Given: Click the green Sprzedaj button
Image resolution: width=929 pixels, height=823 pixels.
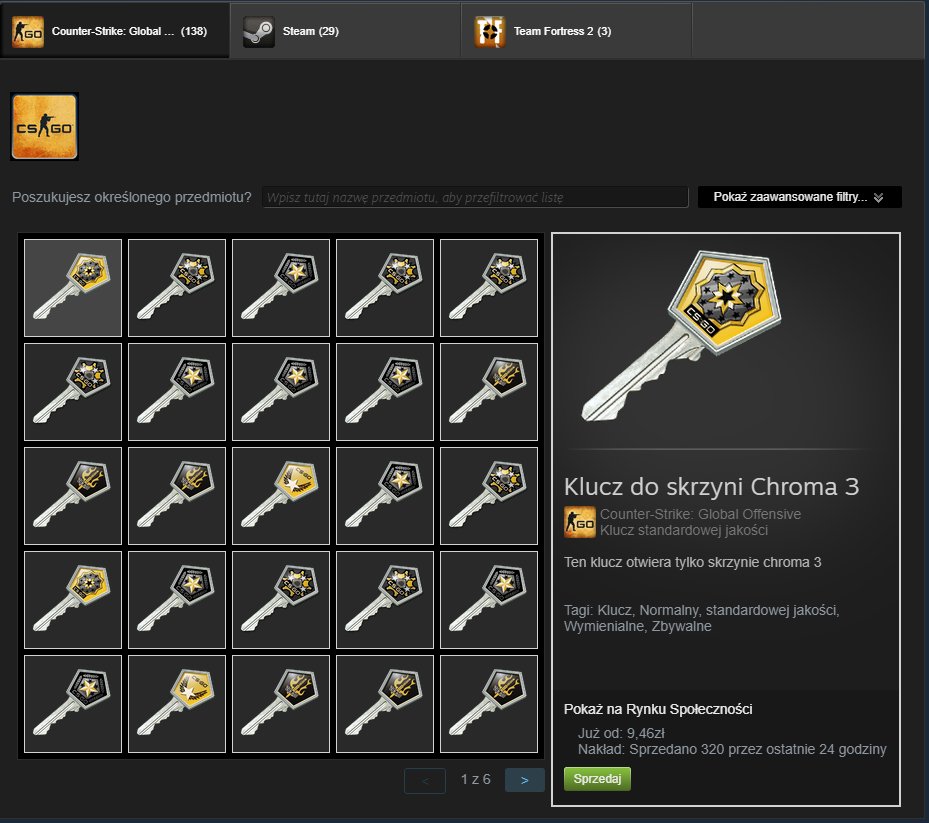Looking at the screenshot, I should coord(597,779).
